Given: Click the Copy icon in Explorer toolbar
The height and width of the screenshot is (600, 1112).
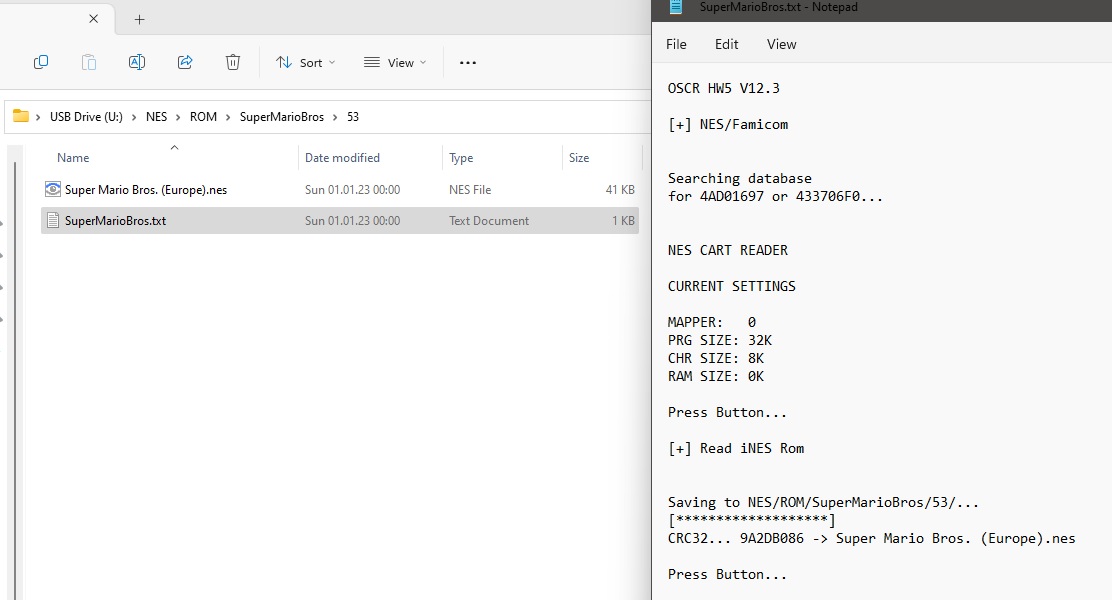Looking at the screenshot, I should click(x=41, y=62).
